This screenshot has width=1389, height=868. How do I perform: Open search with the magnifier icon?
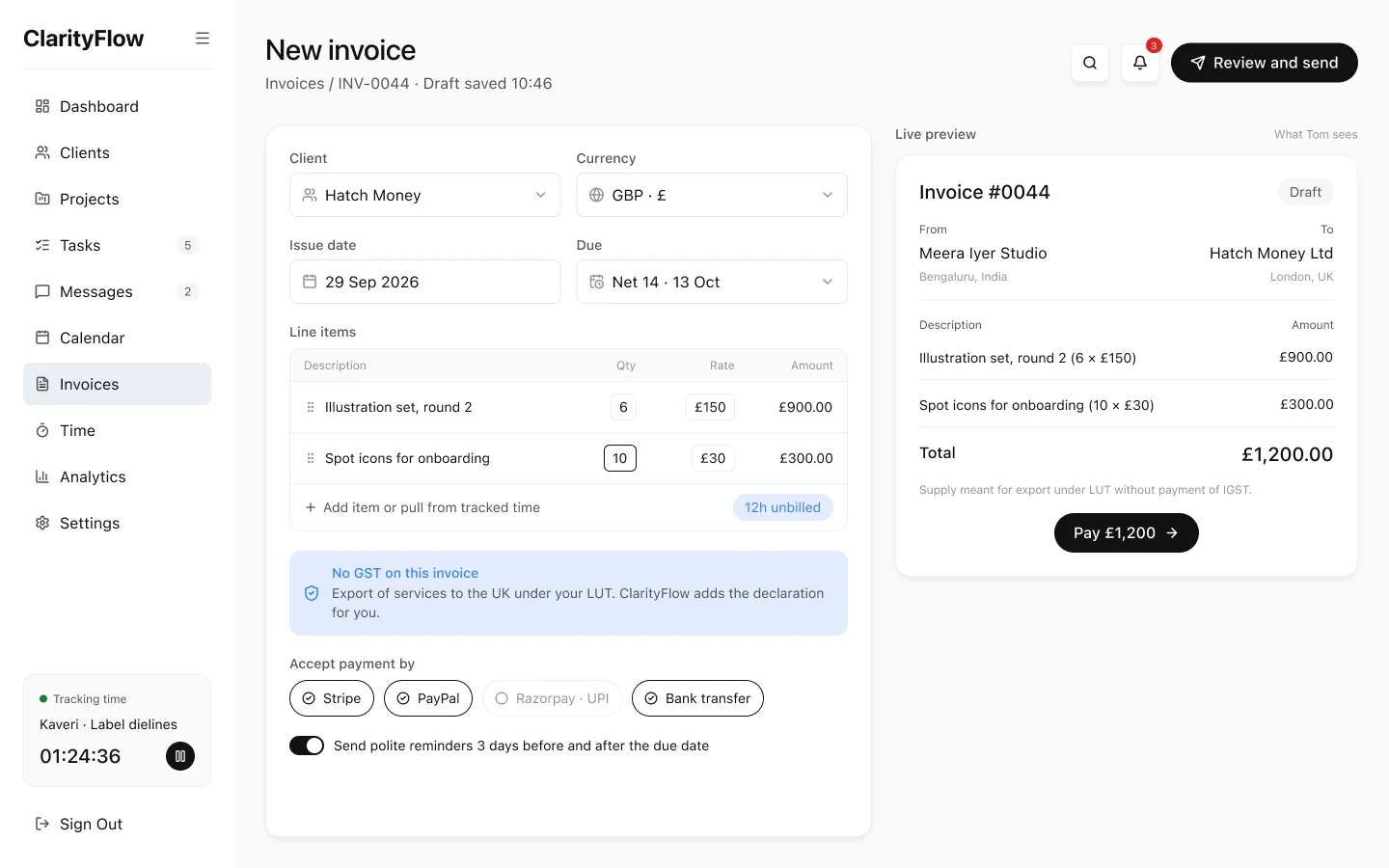[1090, 63]
